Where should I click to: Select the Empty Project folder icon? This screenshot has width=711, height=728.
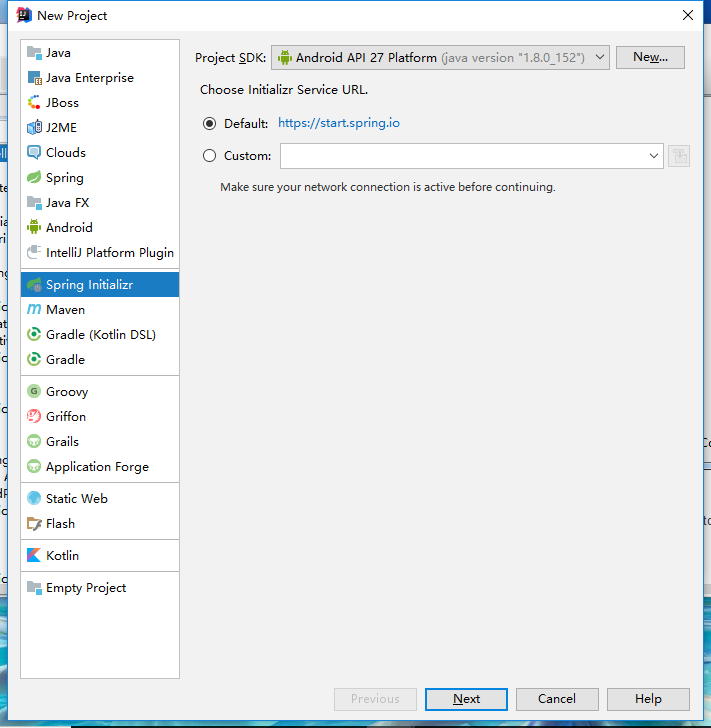pos(34,588)
